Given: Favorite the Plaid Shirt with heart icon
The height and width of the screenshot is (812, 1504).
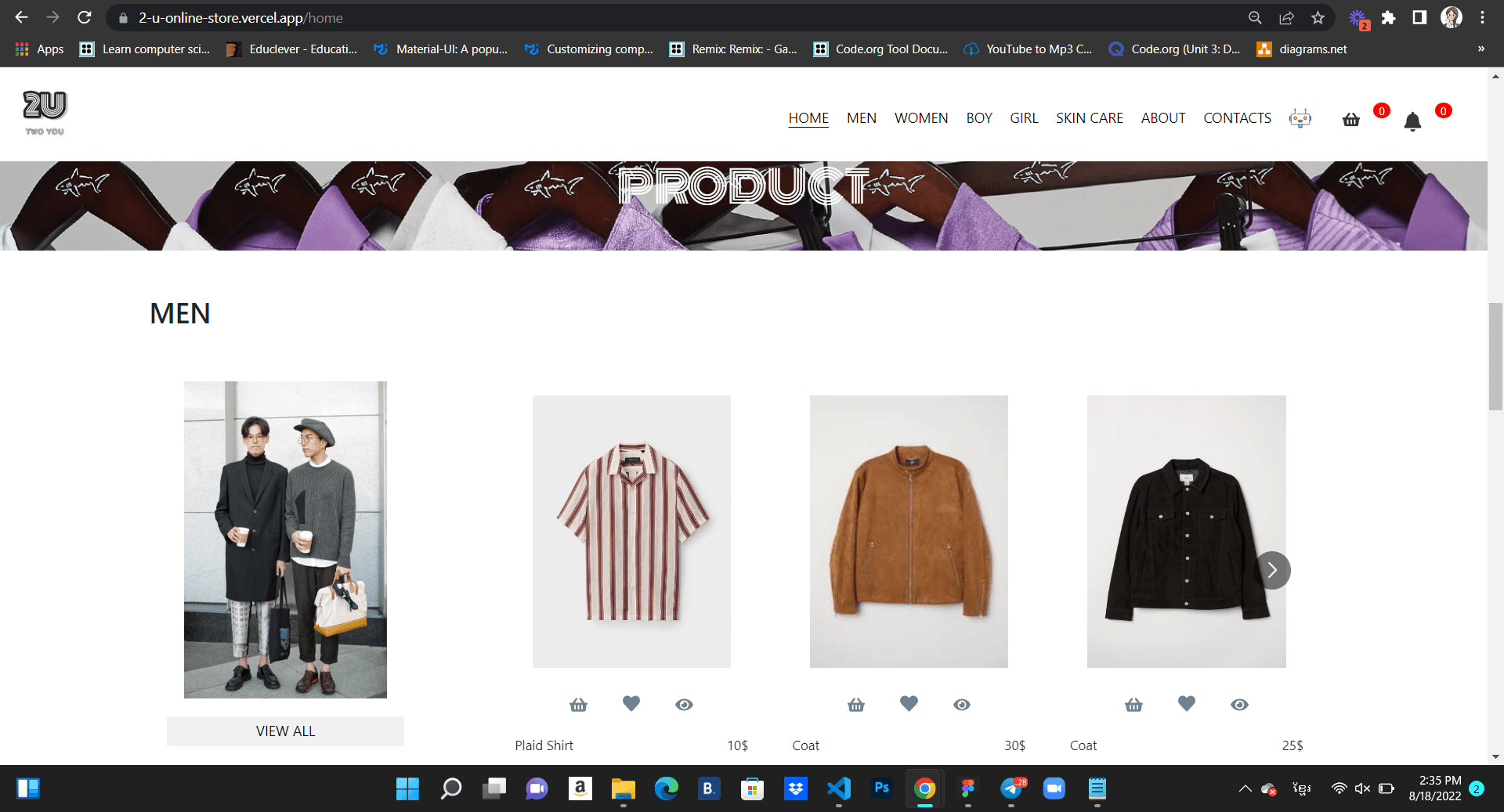Looking at the screenshot, I should pos(631,704).
